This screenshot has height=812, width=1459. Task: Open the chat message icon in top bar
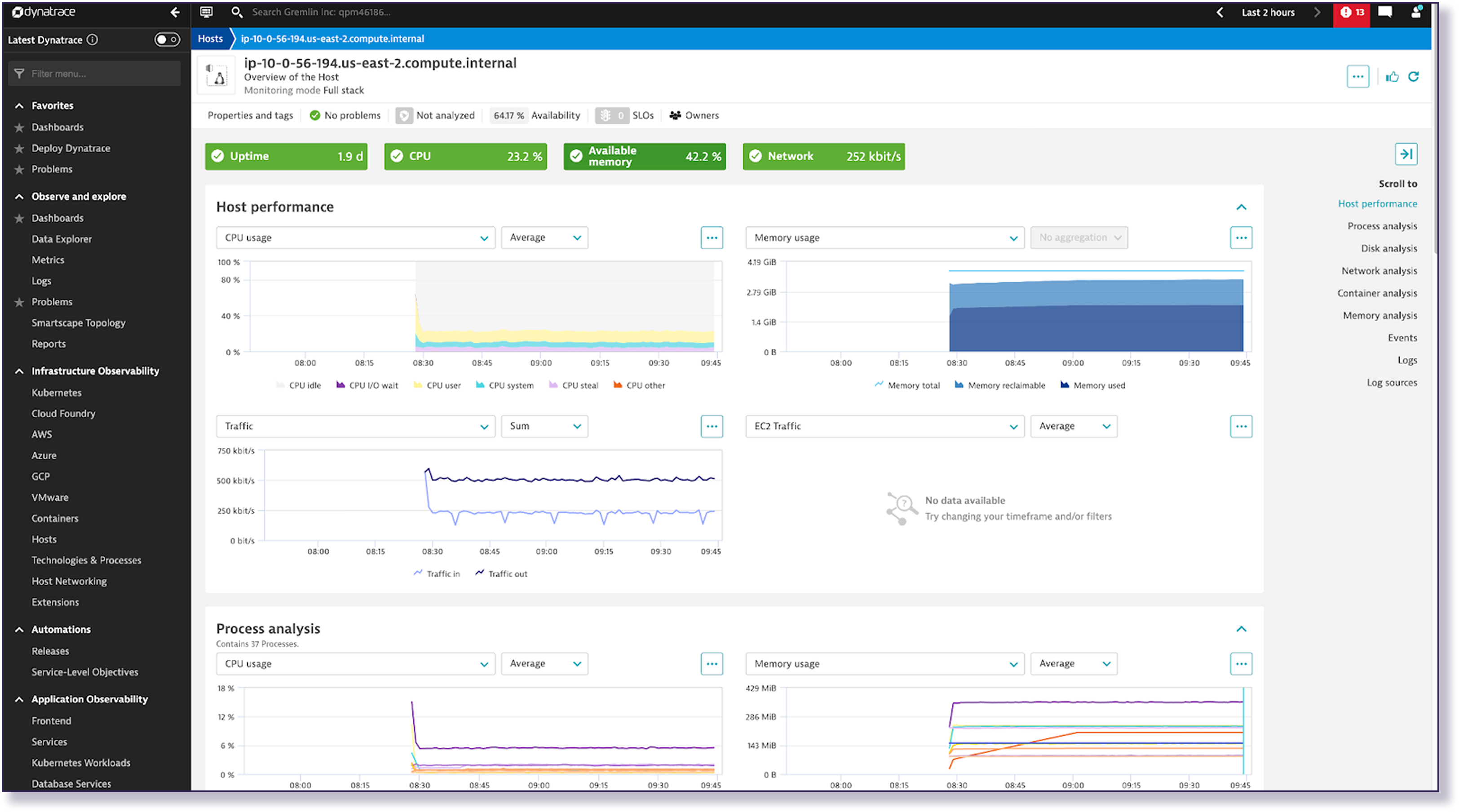point(1385,13)
